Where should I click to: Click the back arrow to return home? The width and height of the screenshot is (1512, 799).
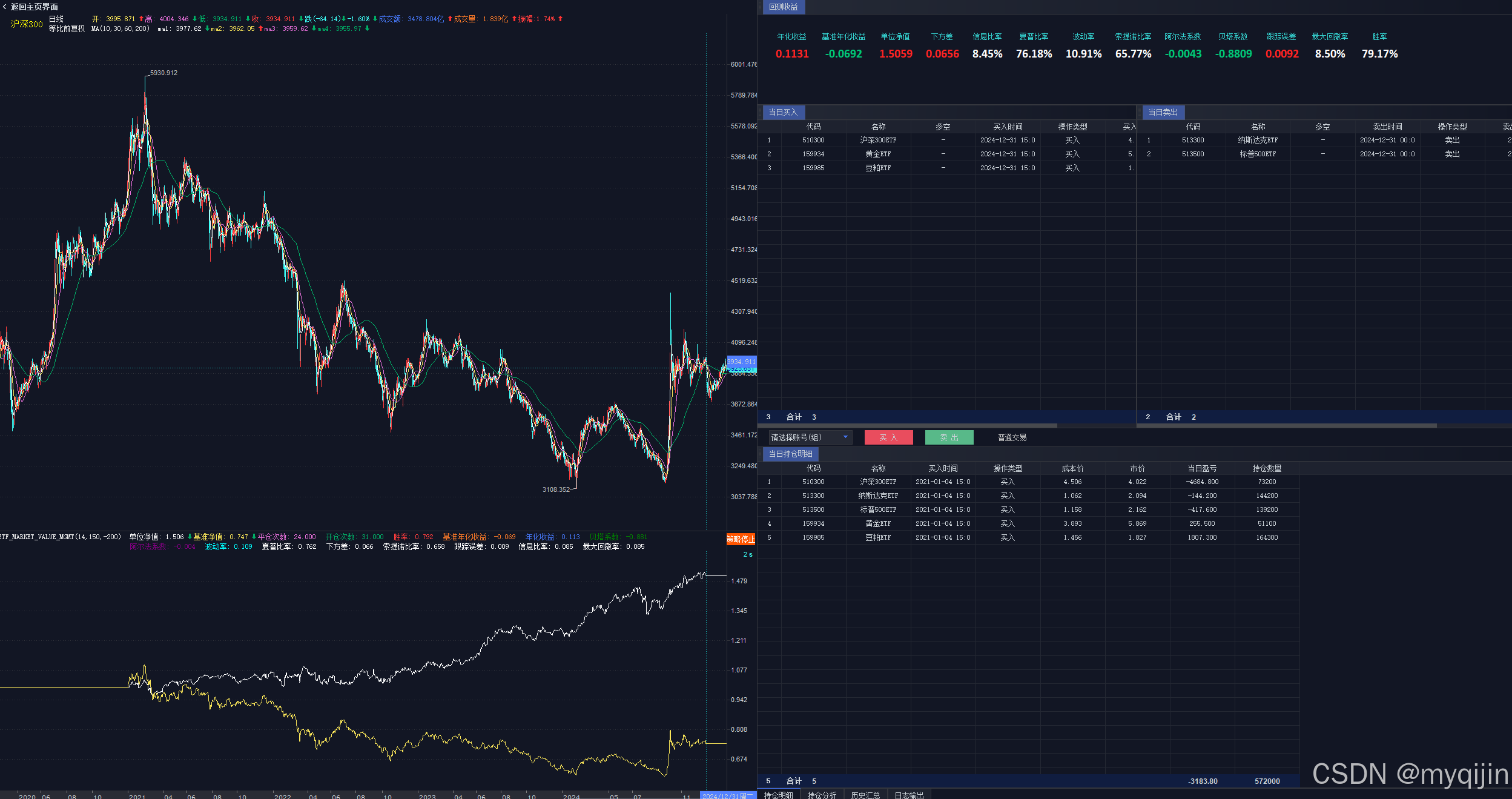(5, 7)
